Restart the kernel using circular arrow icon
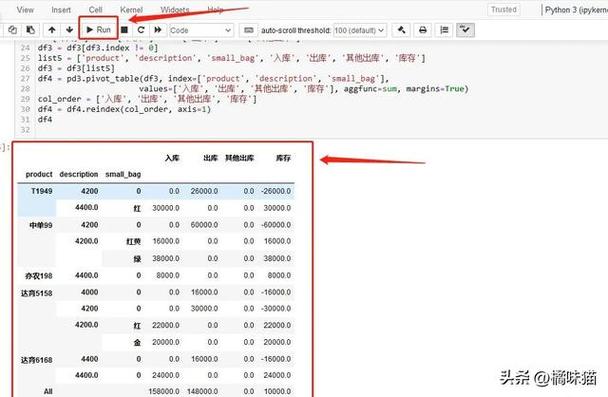The width and height of the screenshot is (608, 397). coord(141,30)
